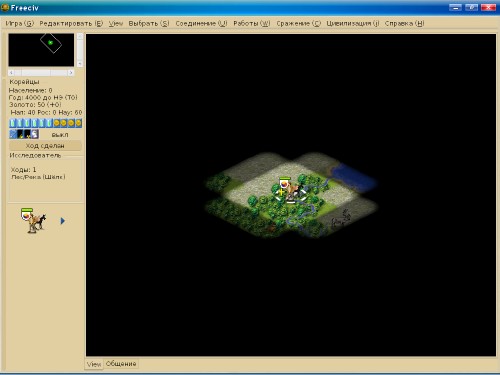The width and height of the screenshot is (500, 375).
Task: Click the Ход сделан button
Action: click(x=45, y=146)
